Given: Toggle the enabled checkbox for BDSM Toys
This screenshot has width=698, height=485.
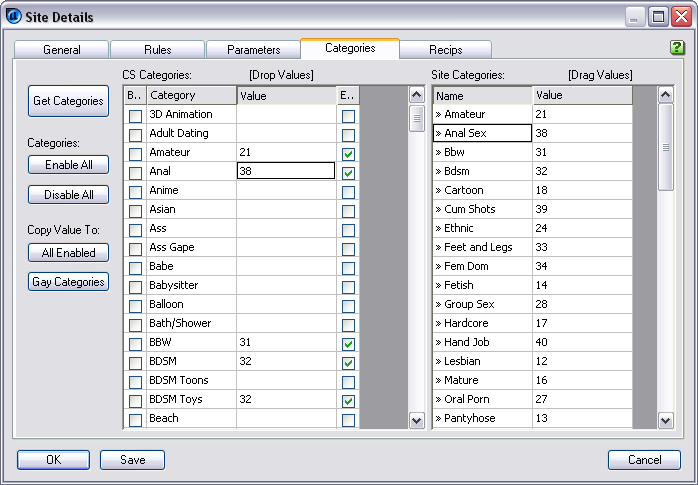Looking at the screenshot, I should (348, 401).
